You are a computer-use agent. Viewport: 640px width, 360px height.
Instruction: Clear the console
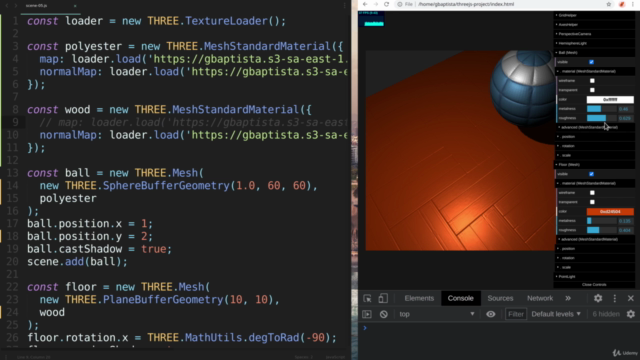[384, 314]
